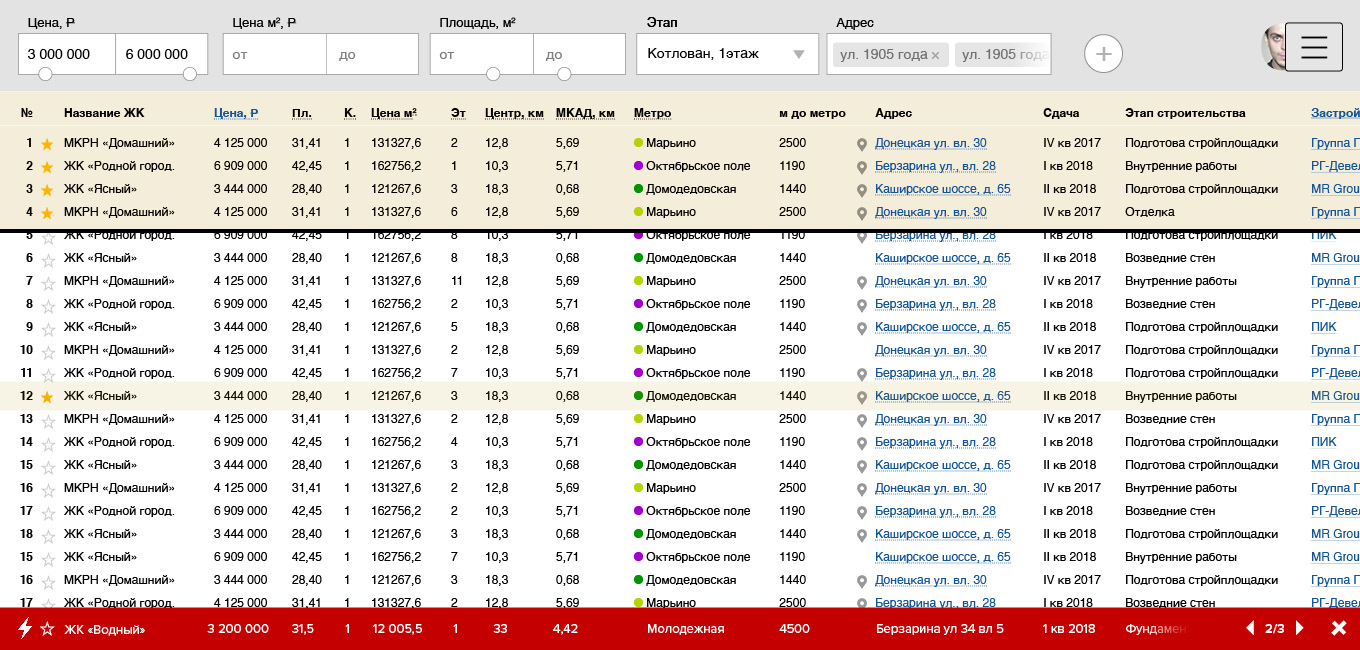Open the hamburger menu
1360x650 pixels.
pyautogui.click(x=1313, y=47)
